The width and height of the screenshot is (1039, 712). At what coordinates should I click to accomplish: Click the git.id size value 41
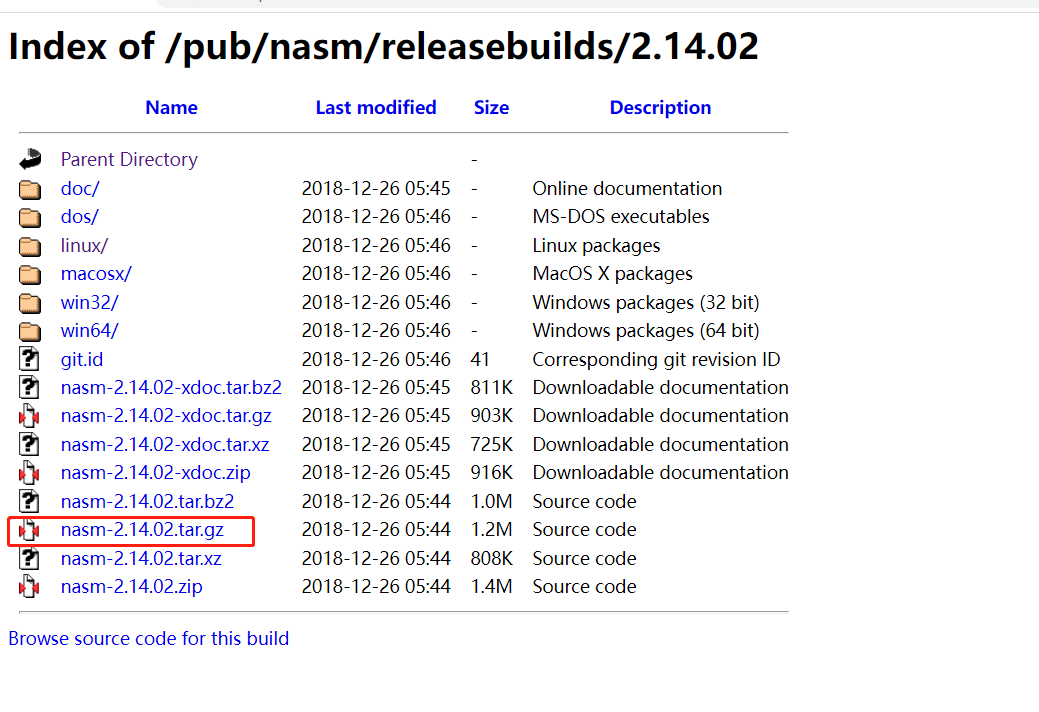[x=480, y=360]
